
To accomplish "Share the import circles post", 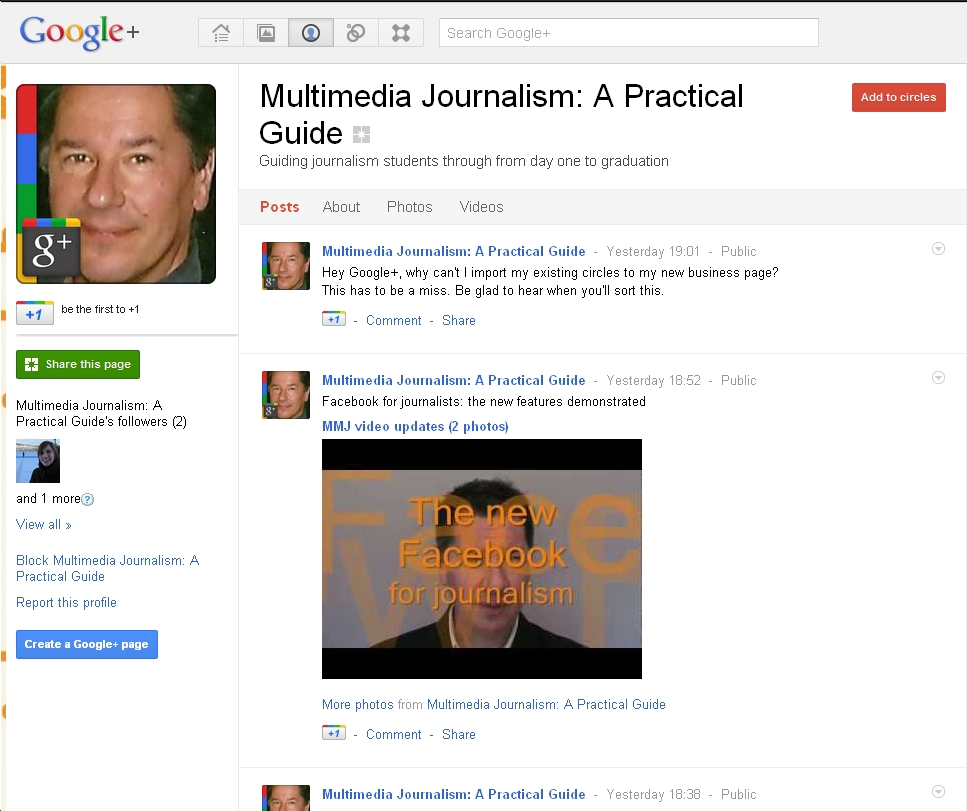I will pyautogui.click(x=458, y=320).
